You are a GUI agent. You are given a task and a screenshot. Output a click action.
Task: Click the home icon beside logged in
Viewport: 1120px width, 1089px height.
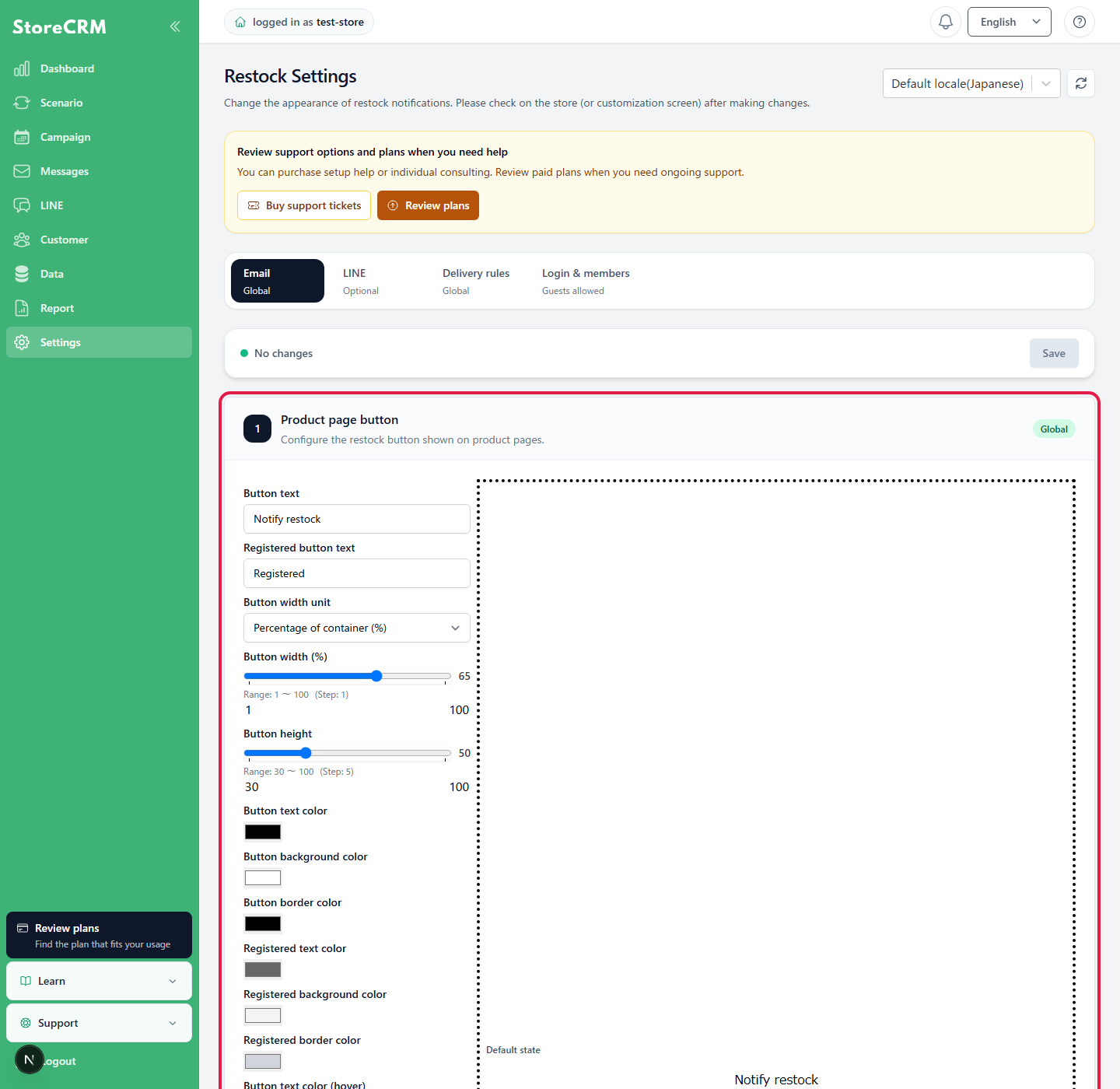[240, 22]
